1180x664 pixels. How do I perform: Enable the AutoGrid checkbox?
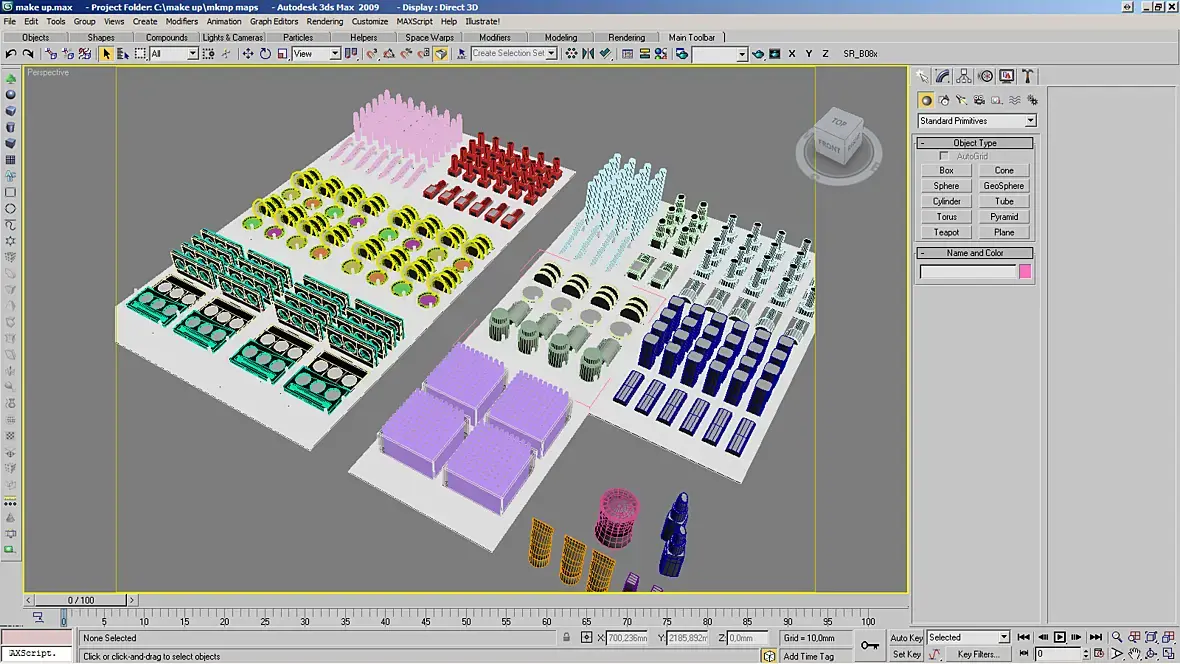tap(944, 156)
